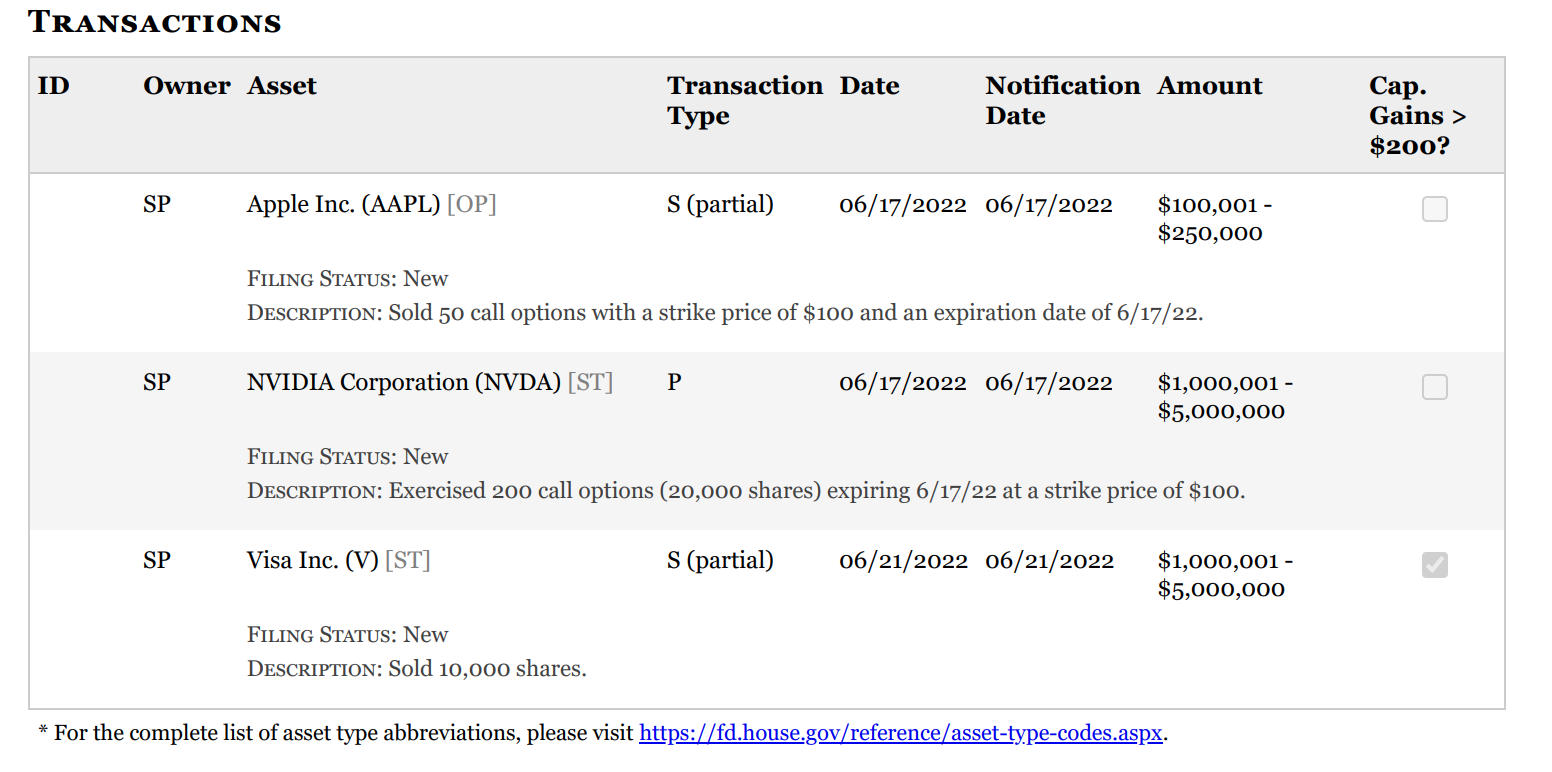Click the [OP] asset type code

coord(472,204)
